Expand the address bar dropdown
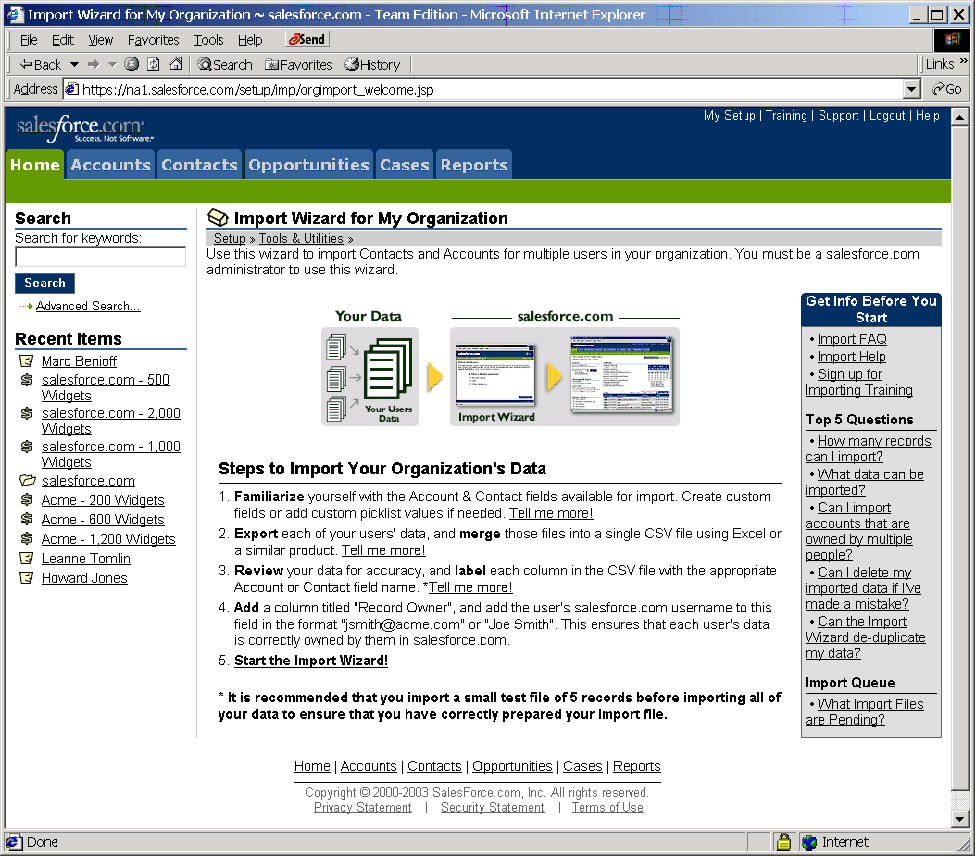The image size is (975, 856). (911, 90)
